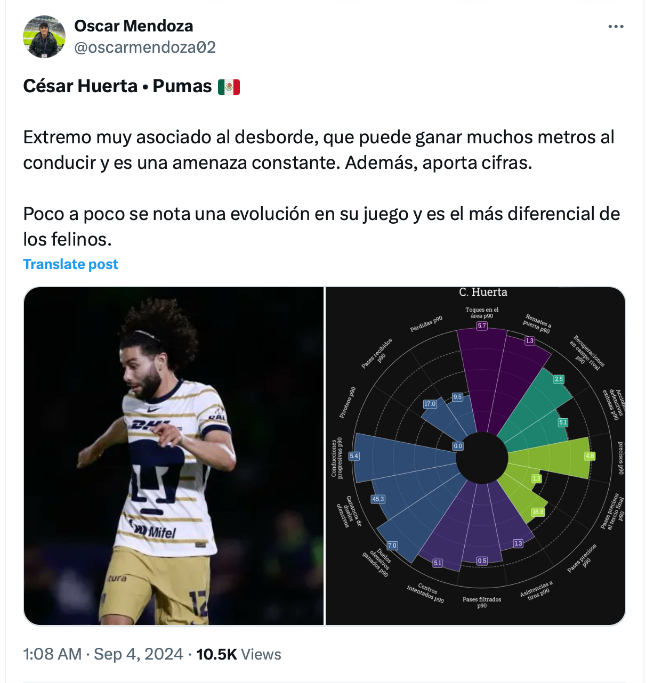Click the 2.5 value badge on chart
Image resolution: width=646 pixels, height=683 pixels.
click(559, 379)
